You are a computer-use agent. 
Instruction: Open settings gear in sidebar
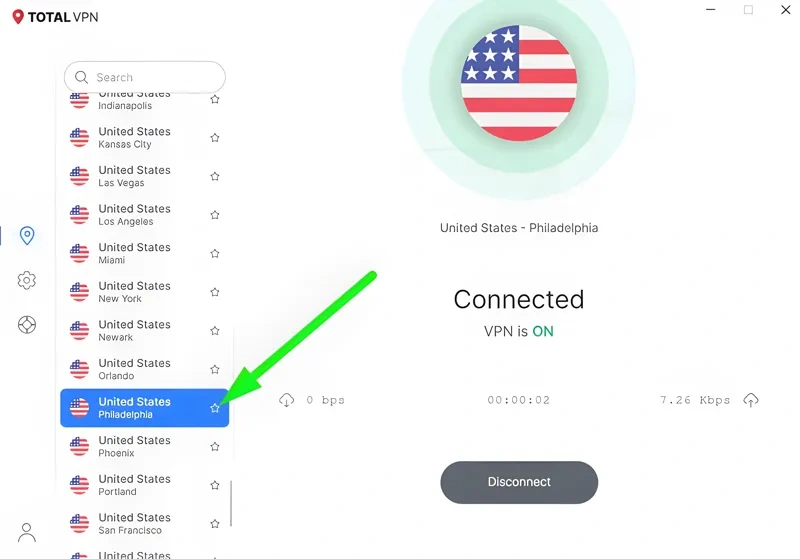(27, 280)
